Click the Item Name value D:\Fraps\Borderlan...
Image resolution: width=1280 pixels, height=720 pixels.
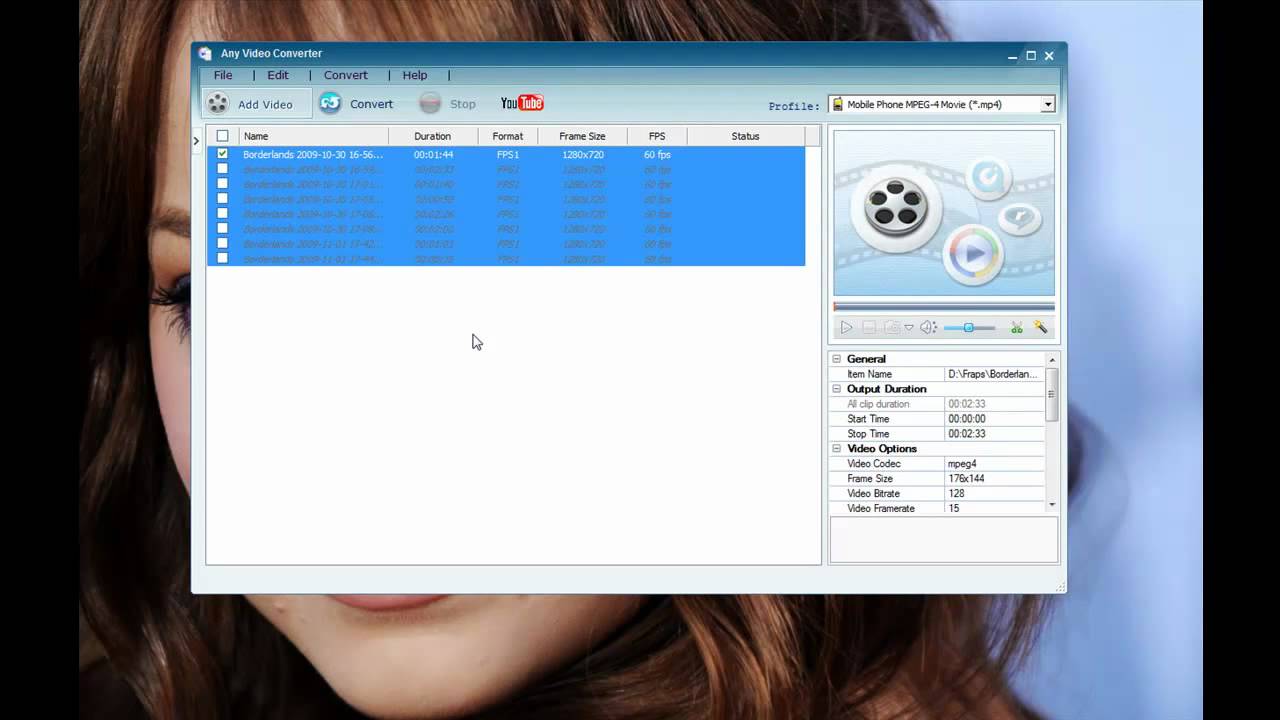(994, 374)
